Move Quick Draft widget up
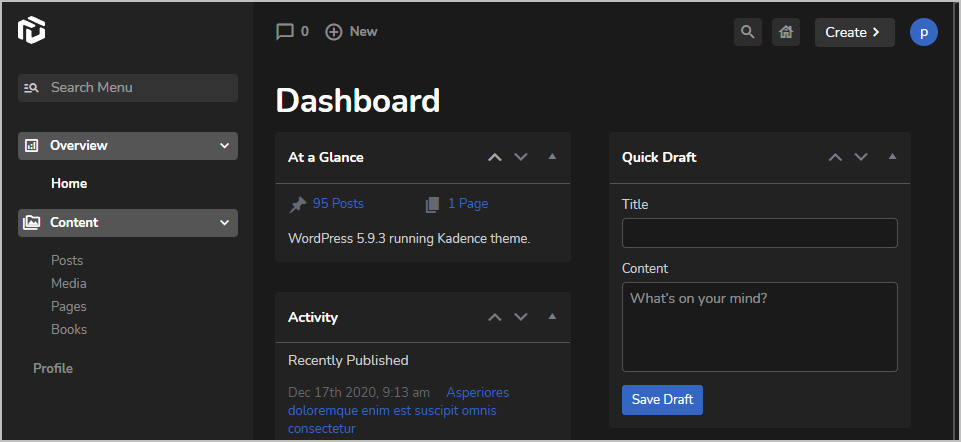Viewport: 961px width, 442px height. pyautogui.click(x=835, y=158)
